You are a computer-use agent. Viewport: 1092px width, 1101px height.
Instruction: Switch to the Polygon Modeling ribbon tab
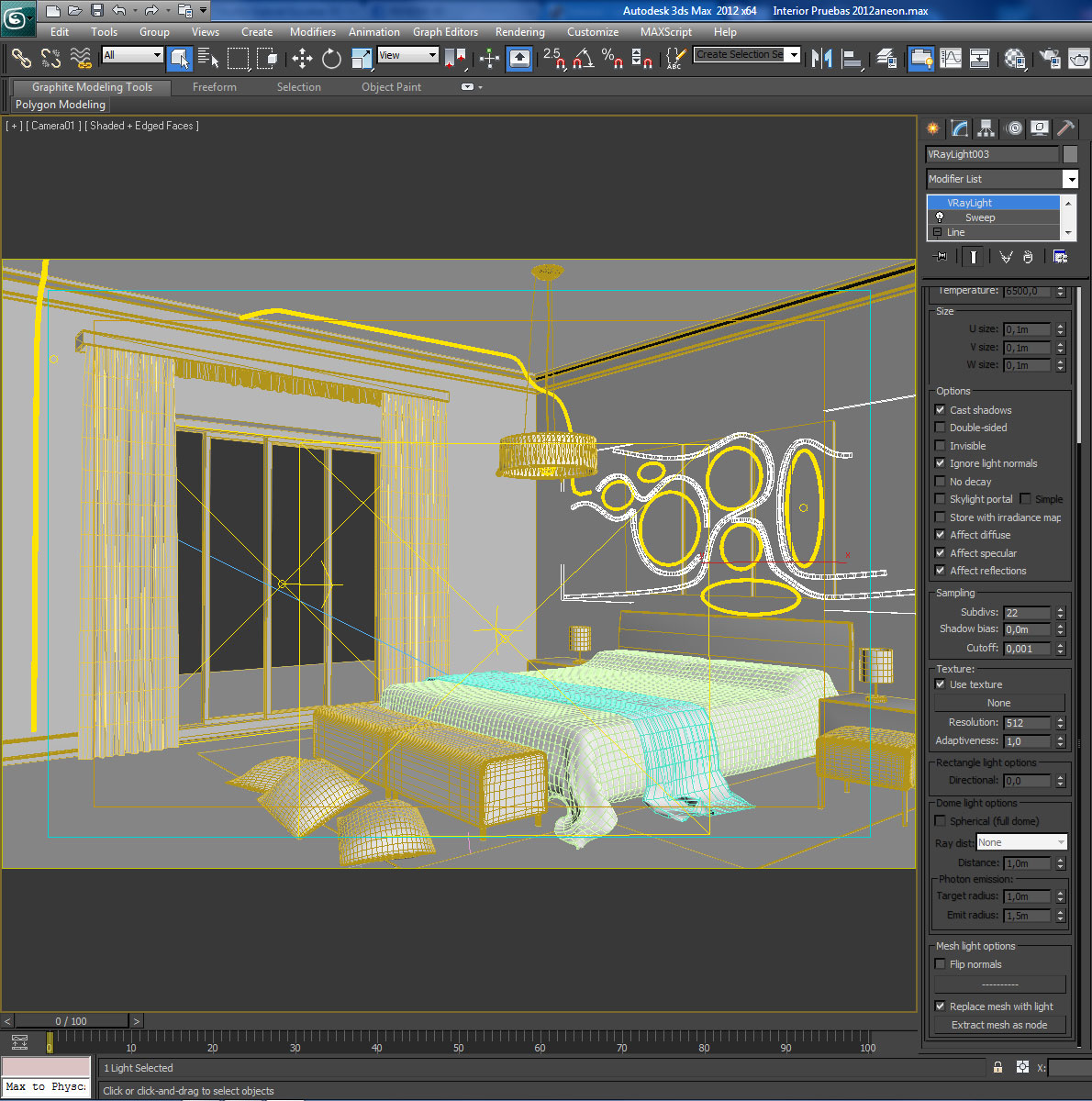coord(60,105)
